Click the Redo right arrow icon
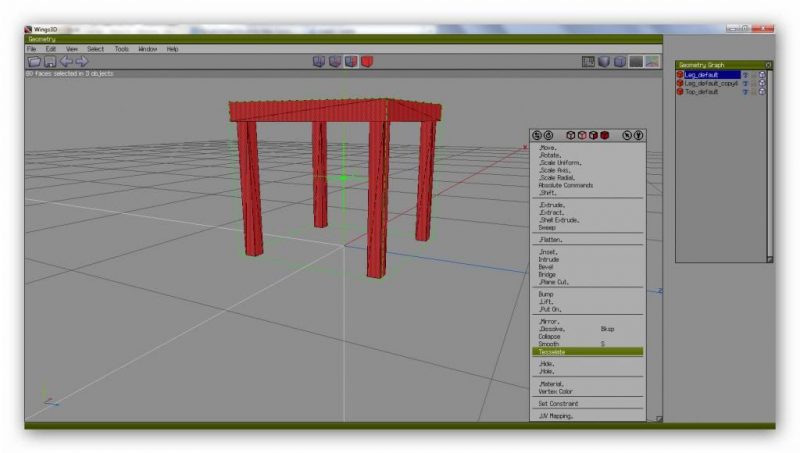This screenshot has width=800, height=453. pos(81,61)
